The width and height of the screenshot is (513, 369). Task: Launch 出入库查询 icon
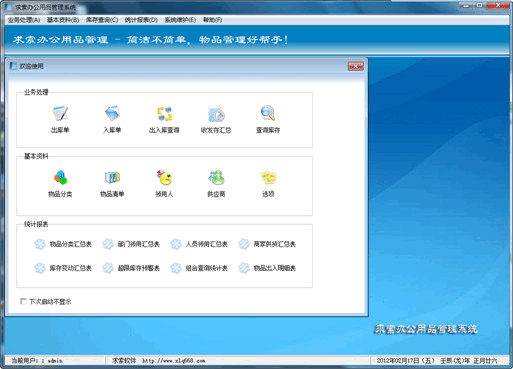(164, 114)
